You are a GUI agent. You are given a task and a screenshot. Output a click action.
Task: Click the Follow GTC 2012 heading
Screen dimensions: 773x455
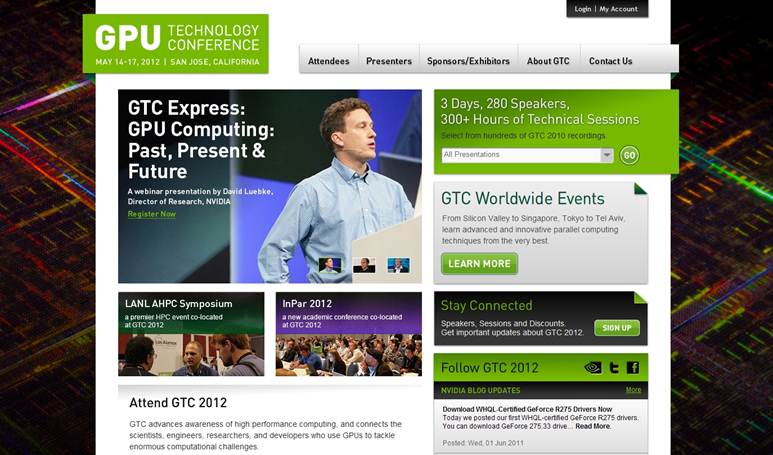coord(490,368)
